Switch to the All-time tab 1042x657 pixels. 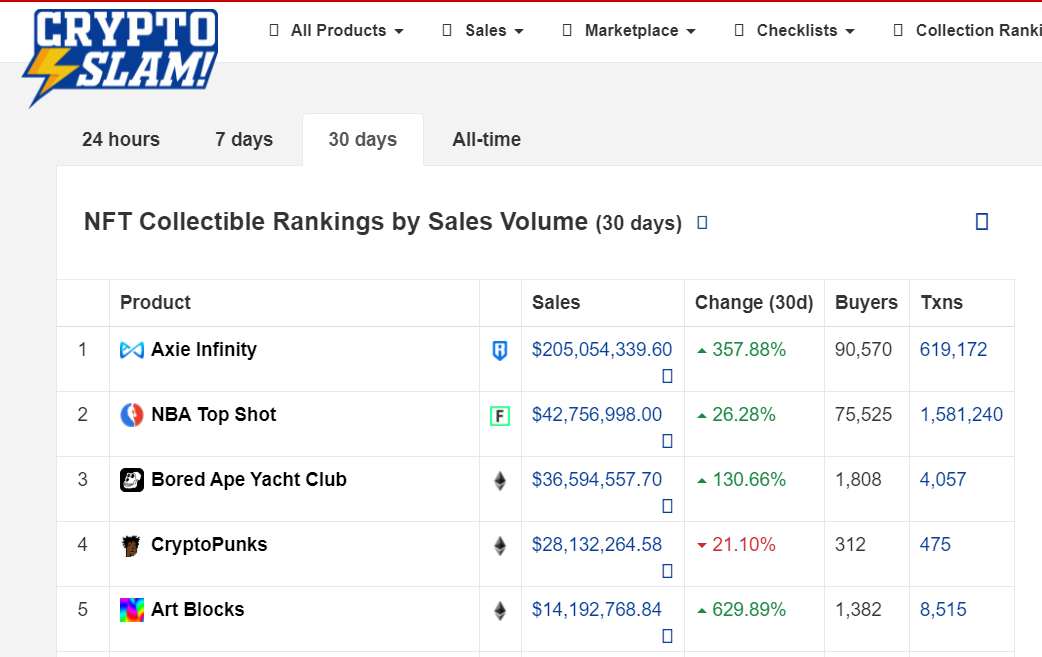click(486, 140)
